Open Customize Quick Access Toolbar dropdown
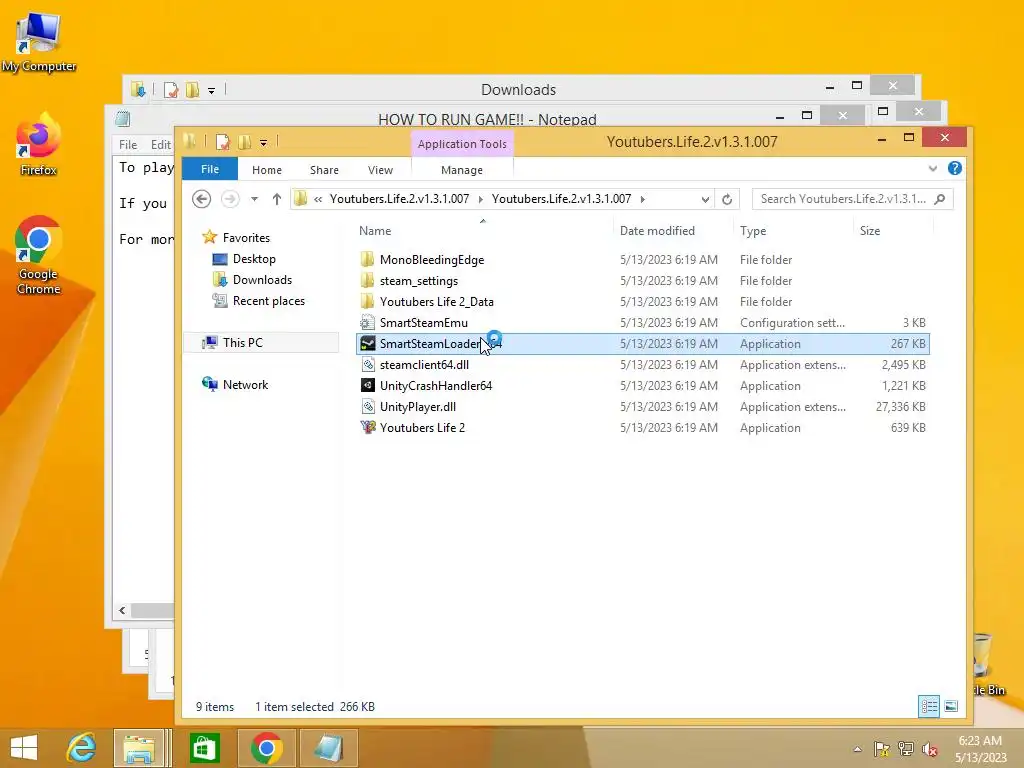Image resolution: width=1024 pixels, height=768 pixels. [263, 142]
